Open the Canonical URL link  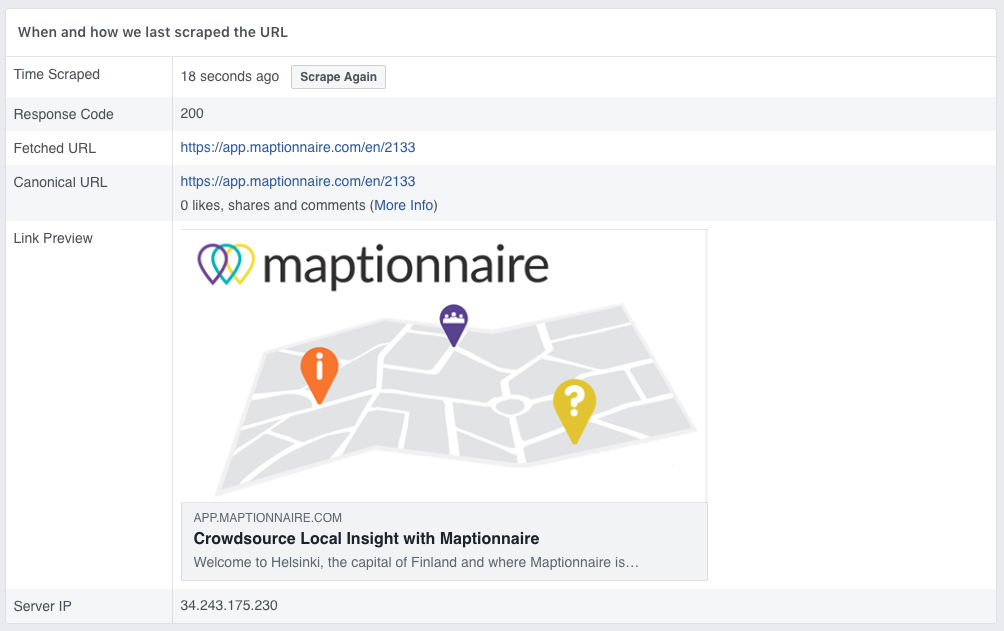pyautogui.click(x=298, y=181)
